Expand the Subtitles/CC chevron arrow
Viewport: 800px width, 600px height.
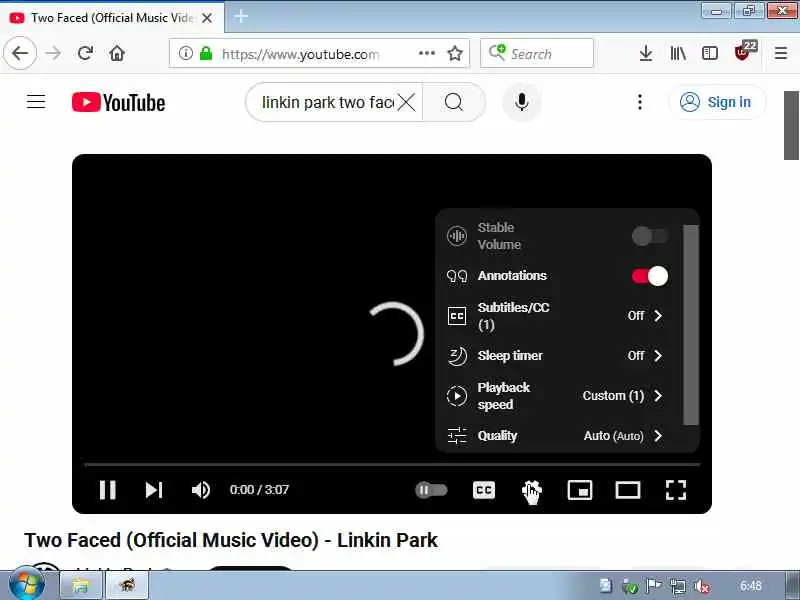(658, 316)
